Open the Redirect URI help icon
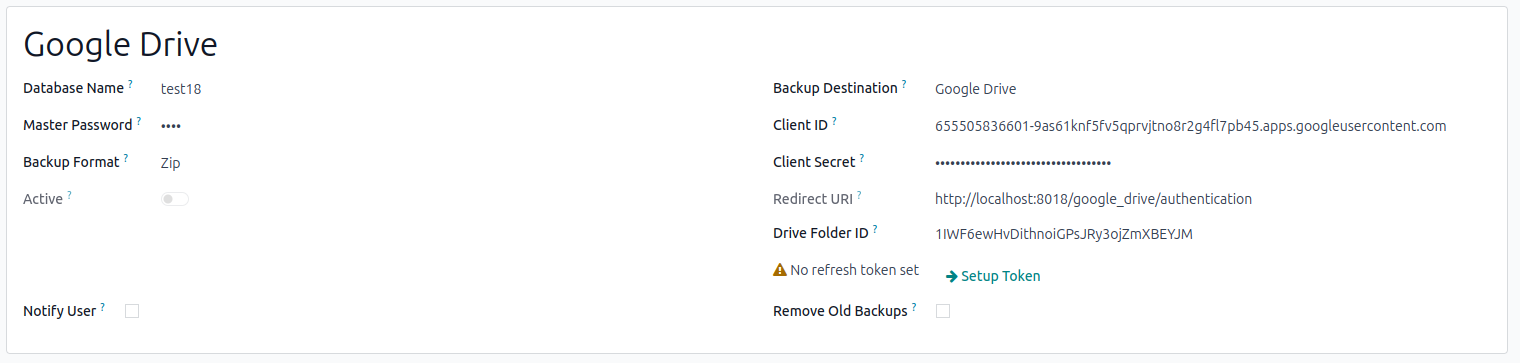Viewport: 1520px width, 363px height. [x=858, y=196]
